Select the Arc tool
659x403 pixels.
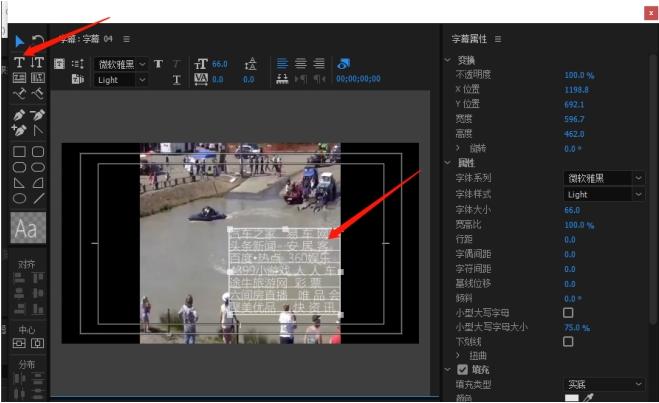[x=38, y=183]
